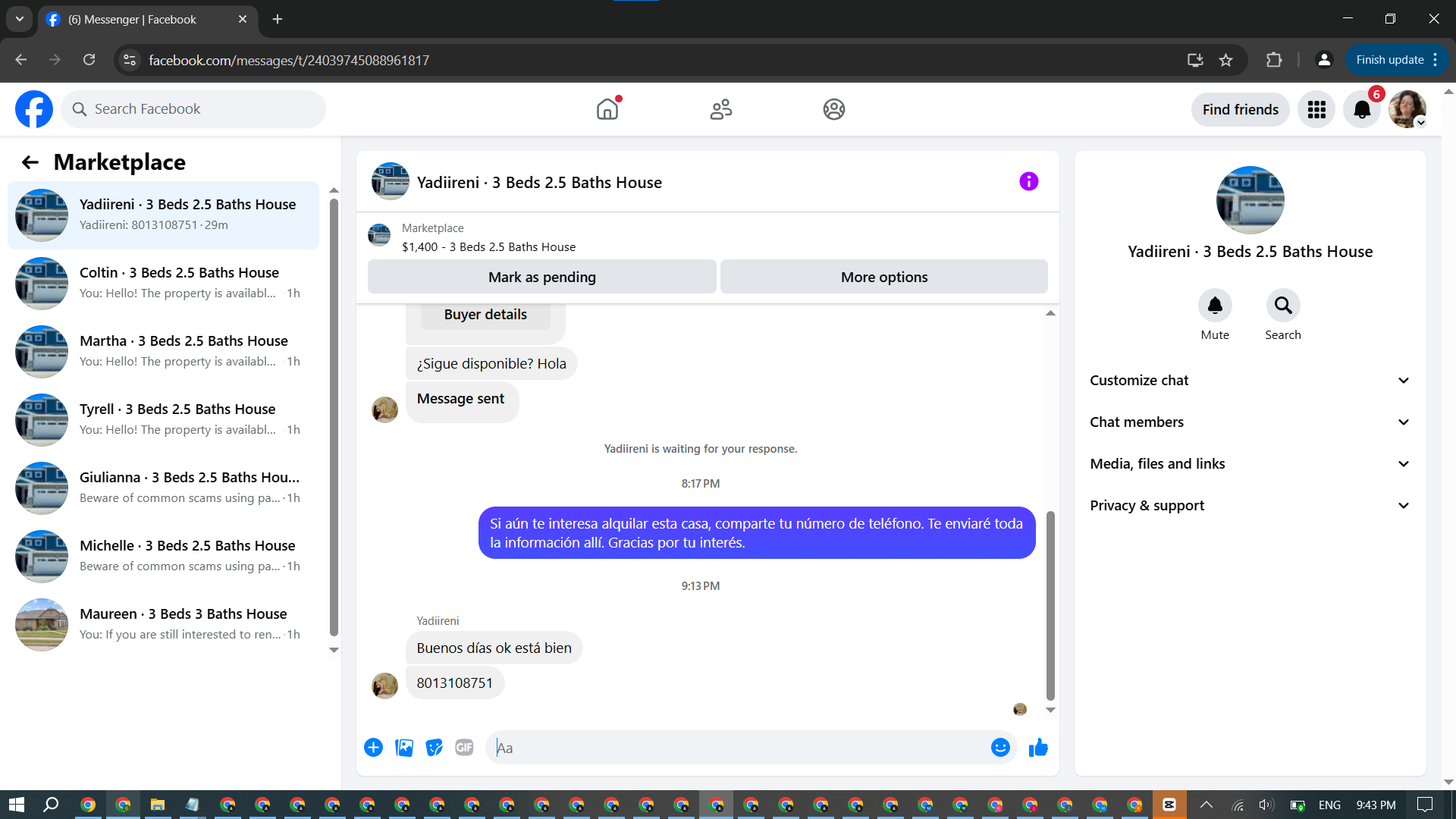Open Tyrell conversation in the chat list
This screenshot has height=819, width=1456.
point(163,420)
